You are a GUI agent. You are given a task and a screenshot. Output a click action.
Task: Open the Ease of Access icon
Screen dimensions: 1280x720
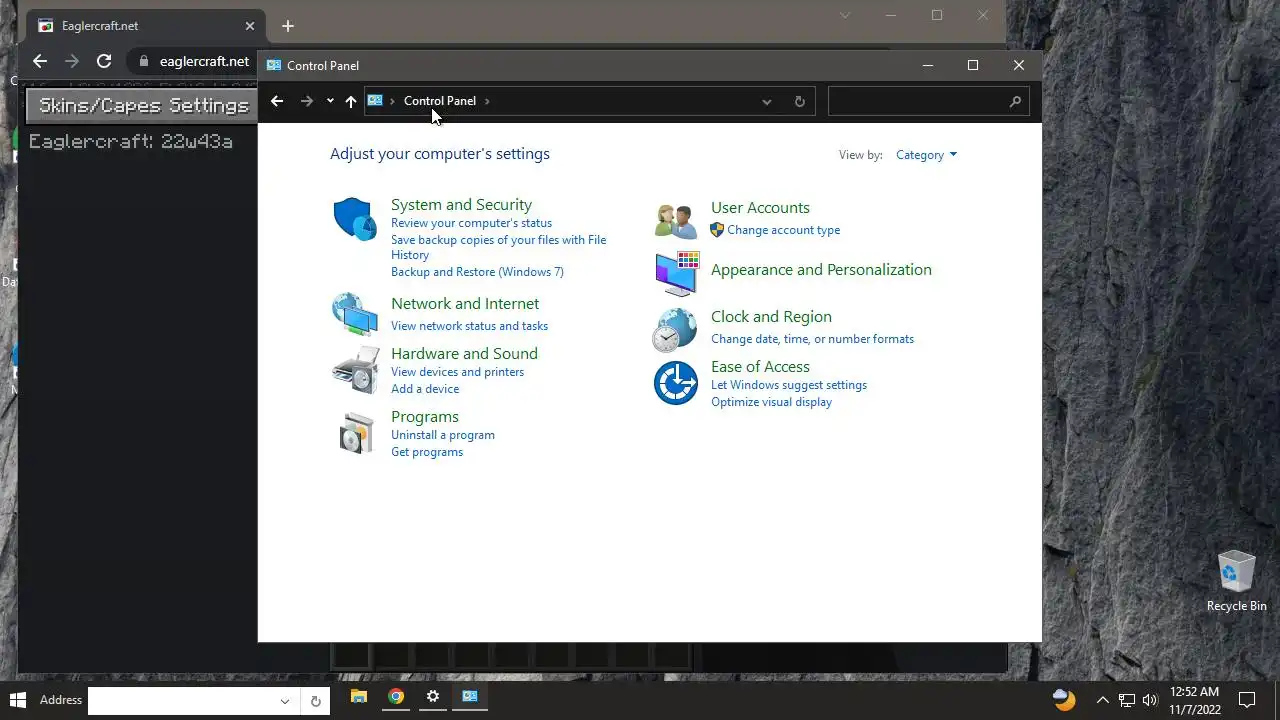(x=676, y=383)
